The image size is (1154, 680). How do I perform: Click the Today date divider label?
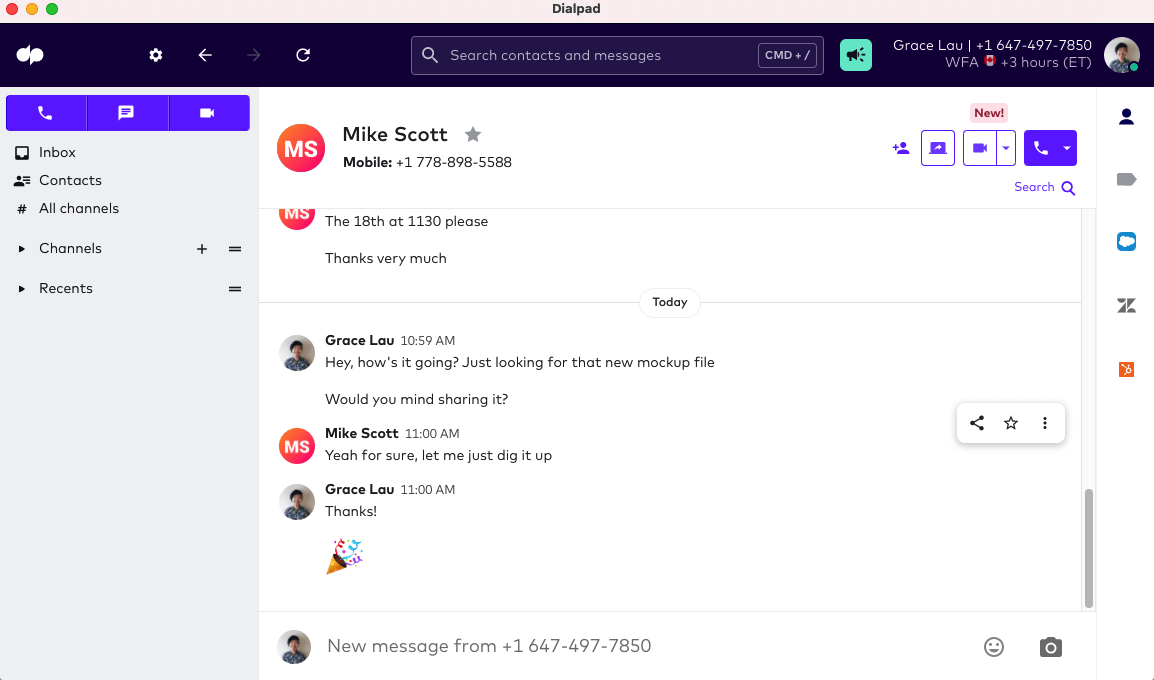[670, 302]
